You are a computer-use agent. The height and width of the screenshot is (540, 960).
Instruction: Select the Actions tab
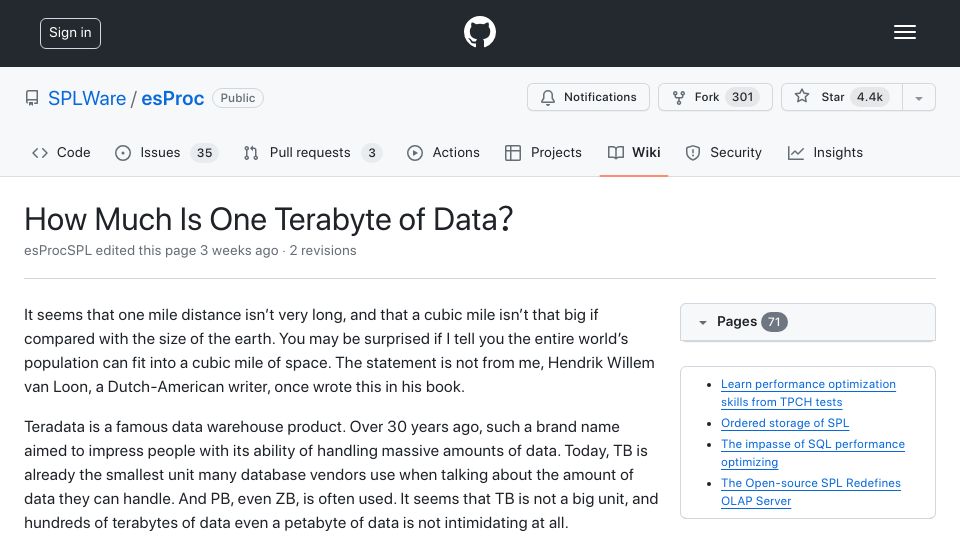443,152
